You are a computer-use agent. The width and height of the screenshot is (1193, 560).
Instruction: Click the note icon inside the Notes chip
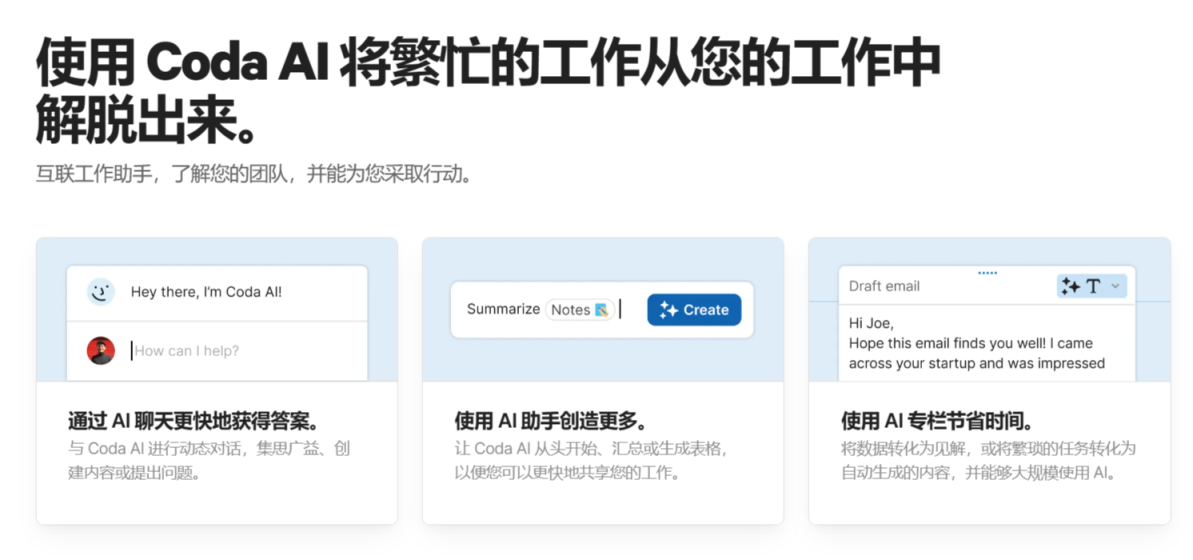pyautogui.click(x=601, y=310)
